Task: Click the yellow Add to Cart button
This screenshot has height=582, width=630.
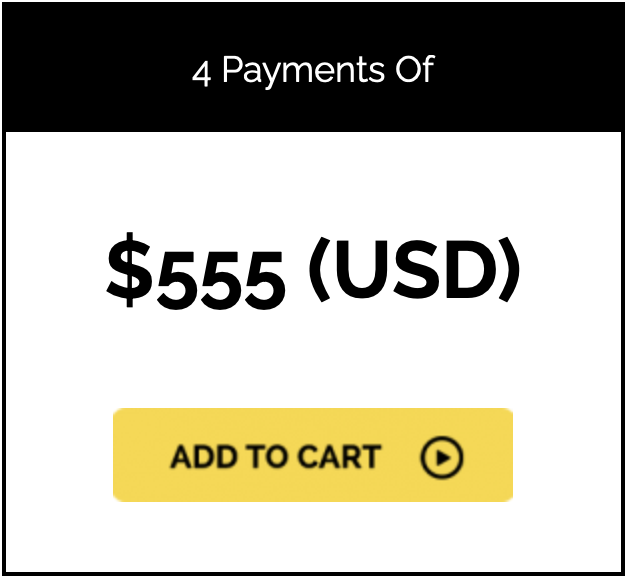Action: click(x=312, y=455)
